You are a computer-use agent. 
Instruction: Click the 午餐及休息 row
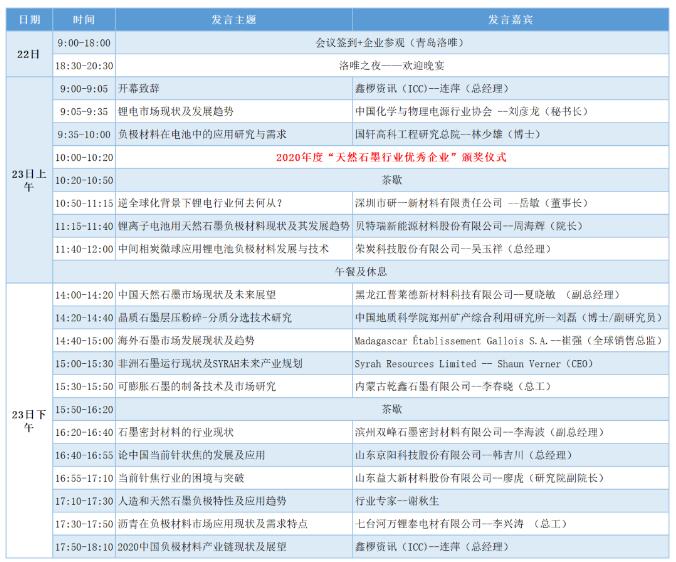click(360, 272)
